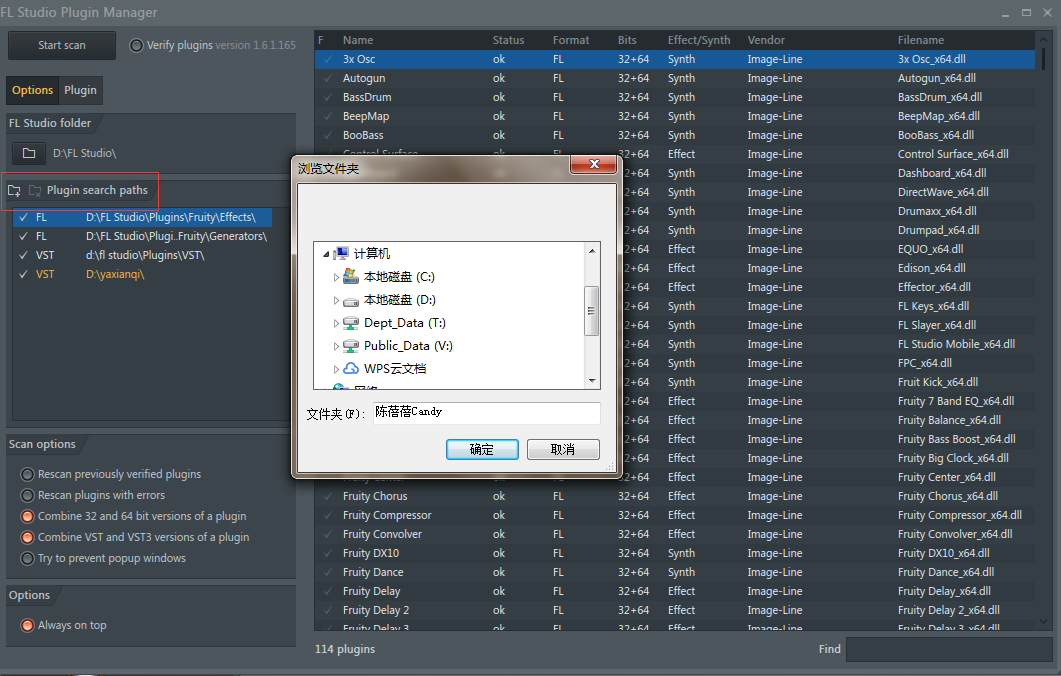Viewport: 1061px width, 676px height.
Task: Toggle favorite checkmark for Fruity Dance
Action: click(328, 572)
